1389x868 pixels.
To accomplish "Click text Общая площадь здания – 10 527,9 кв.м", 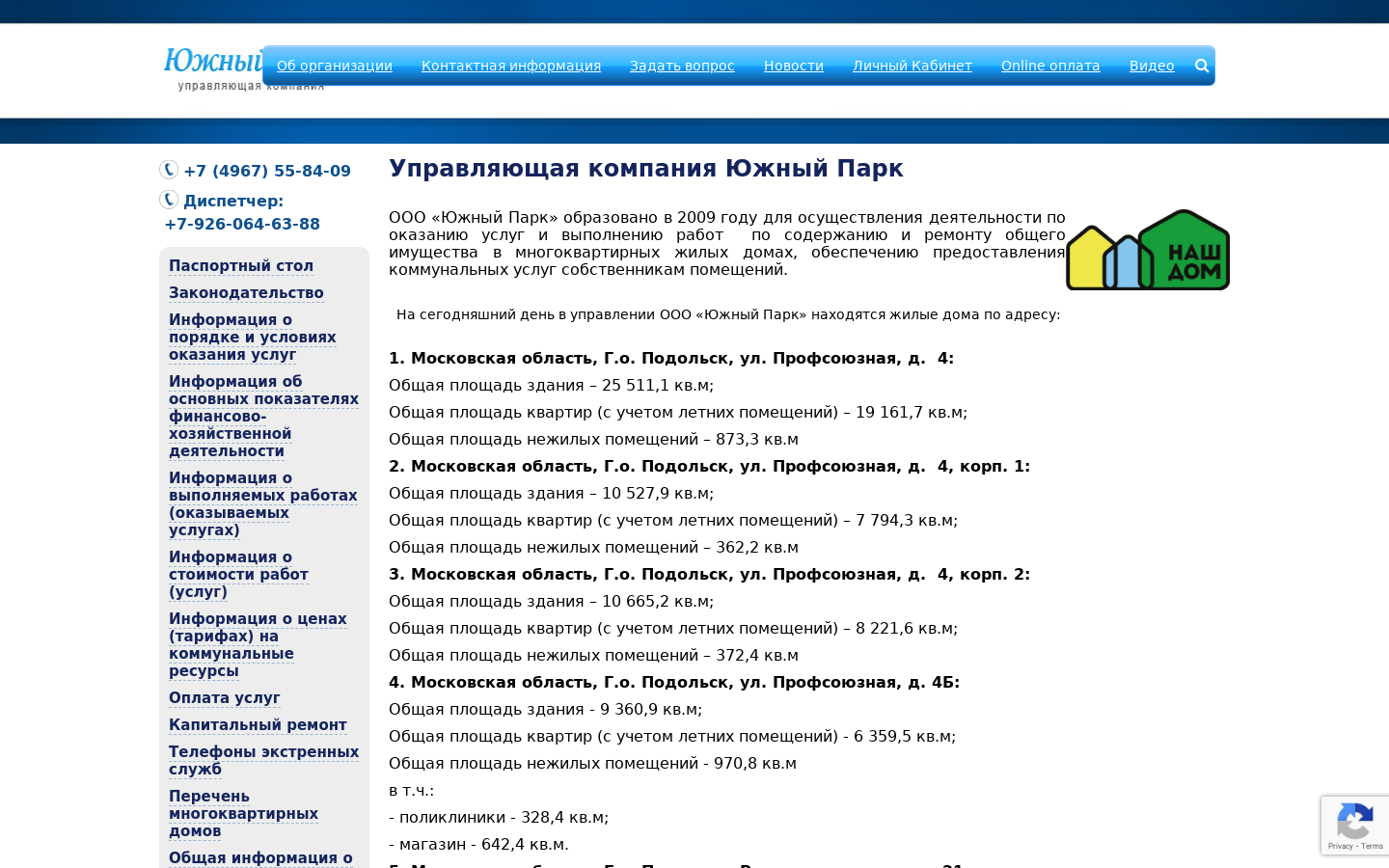I will (551, 494).
